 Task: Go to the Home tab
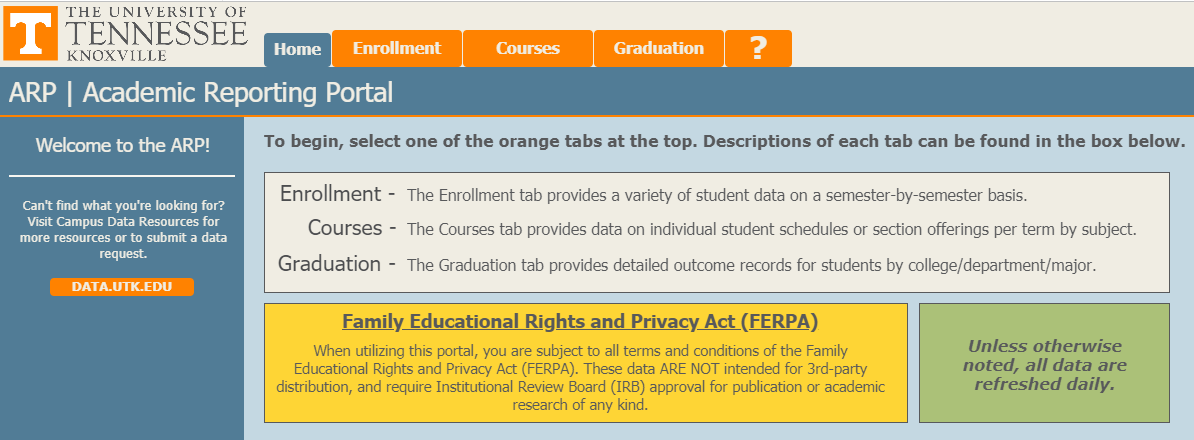click(297, 50)
